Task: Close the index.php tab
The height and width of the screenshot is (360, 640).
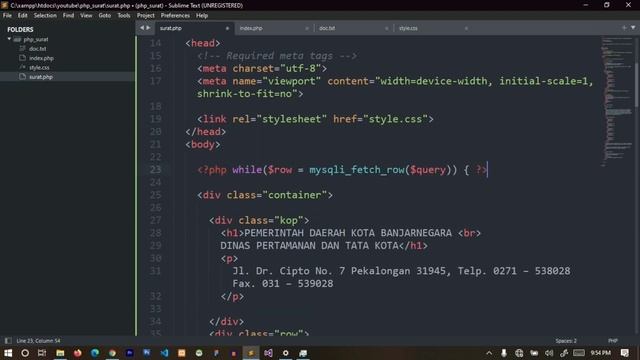Action: coord(307,28)
